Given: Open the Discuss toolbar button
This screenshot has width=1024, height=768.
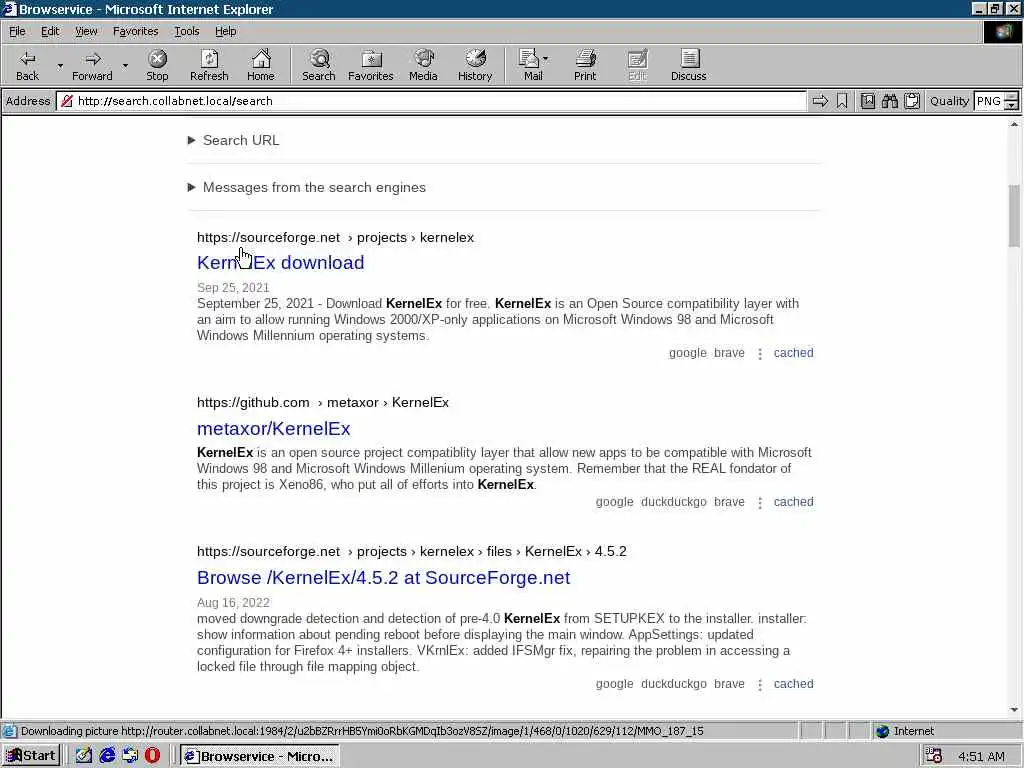Looking at the screenshot, I should click(688, 66).
